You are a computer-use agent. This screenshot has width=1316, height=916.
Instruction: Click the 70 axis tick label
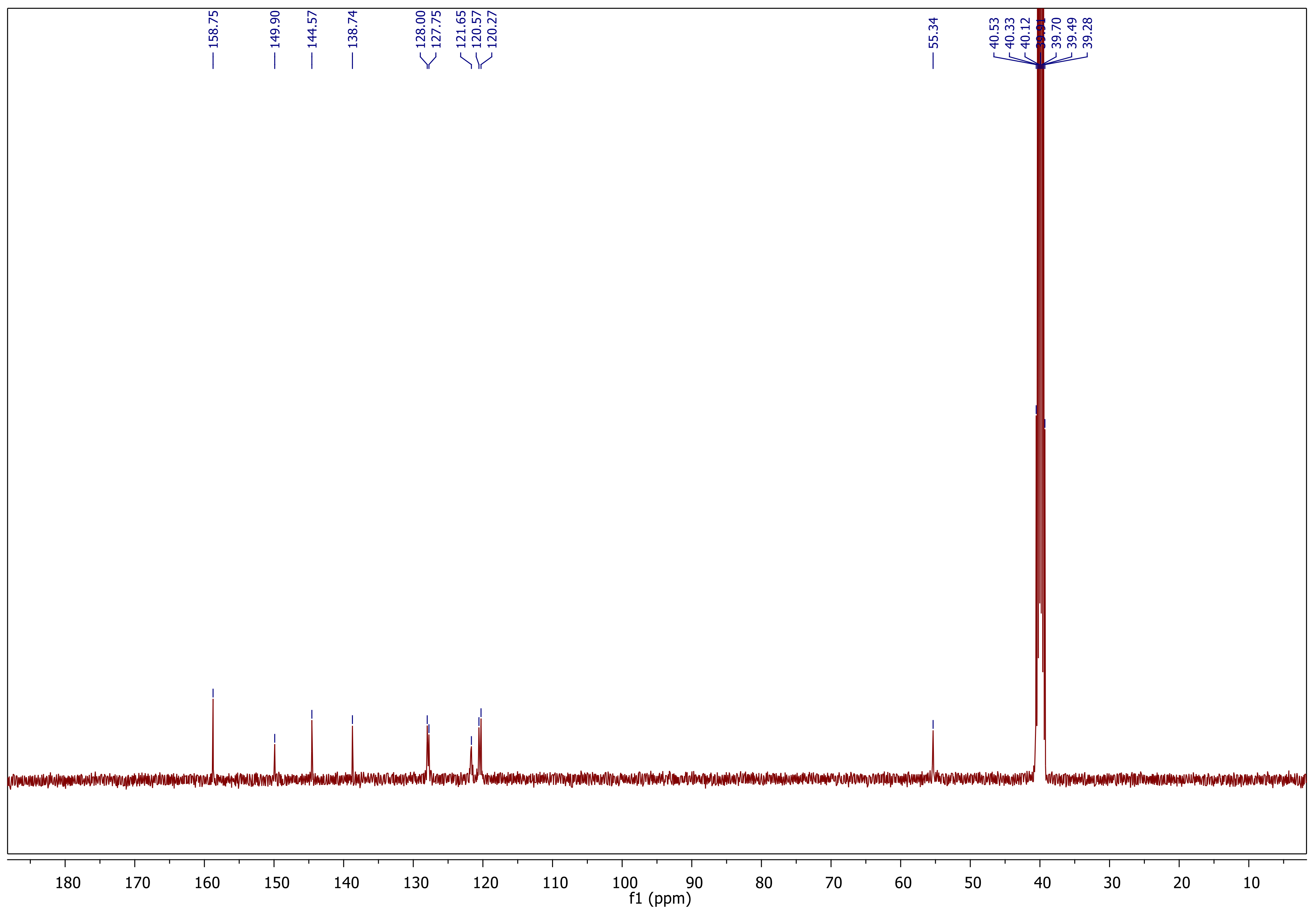833,883
